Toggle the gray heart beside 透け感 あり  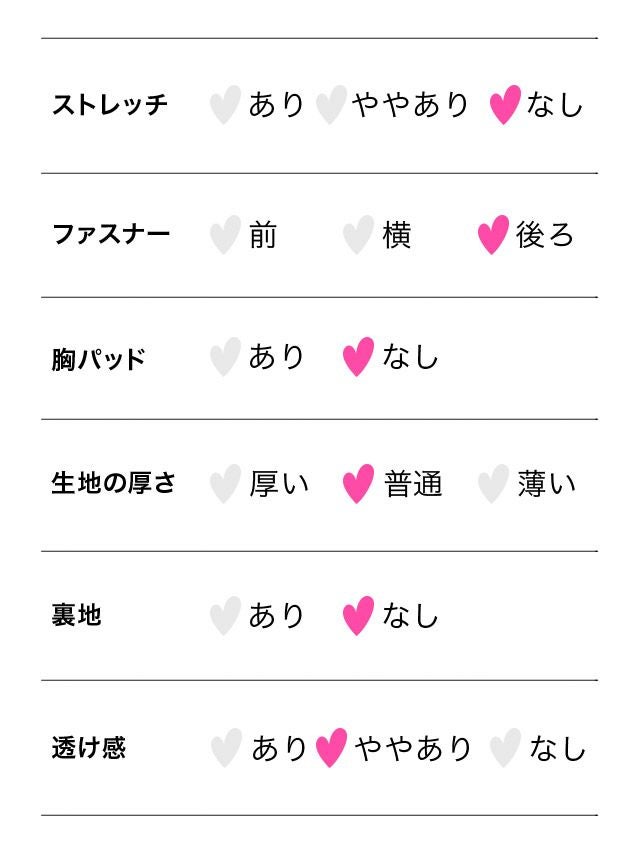click(x=226, y=748)
